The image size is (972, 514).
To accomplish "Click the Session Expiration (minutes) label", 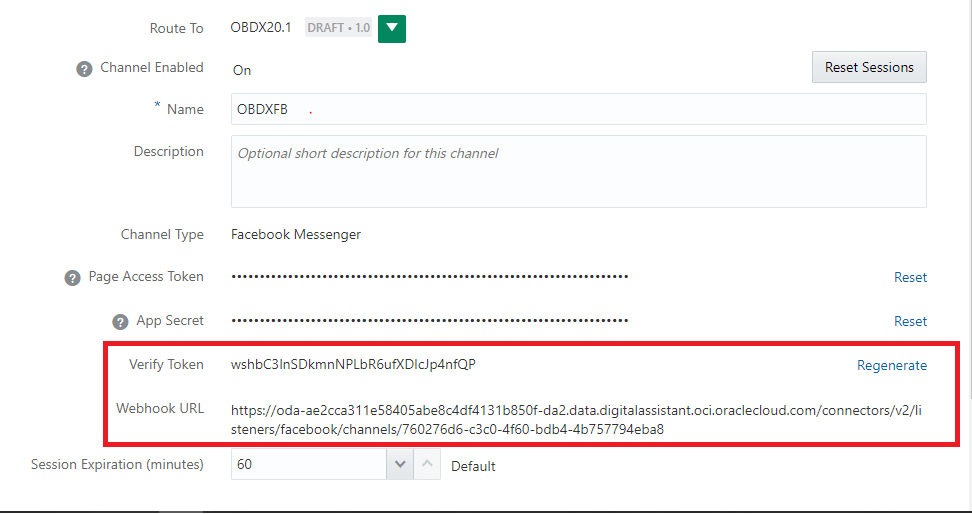I will tap(117, 464).
